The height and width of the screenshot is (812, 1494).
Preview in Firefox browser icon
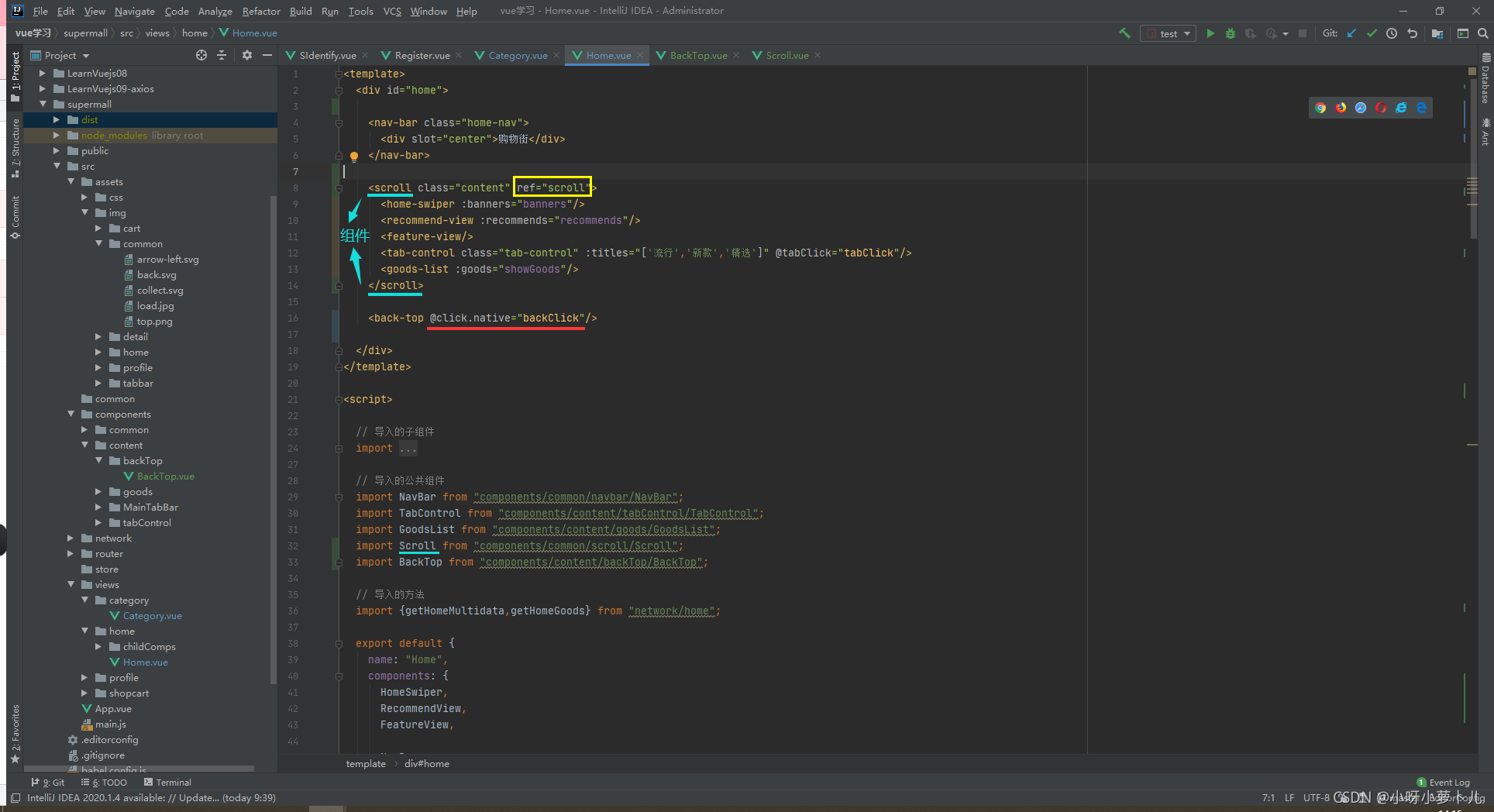click(1341, 108)
